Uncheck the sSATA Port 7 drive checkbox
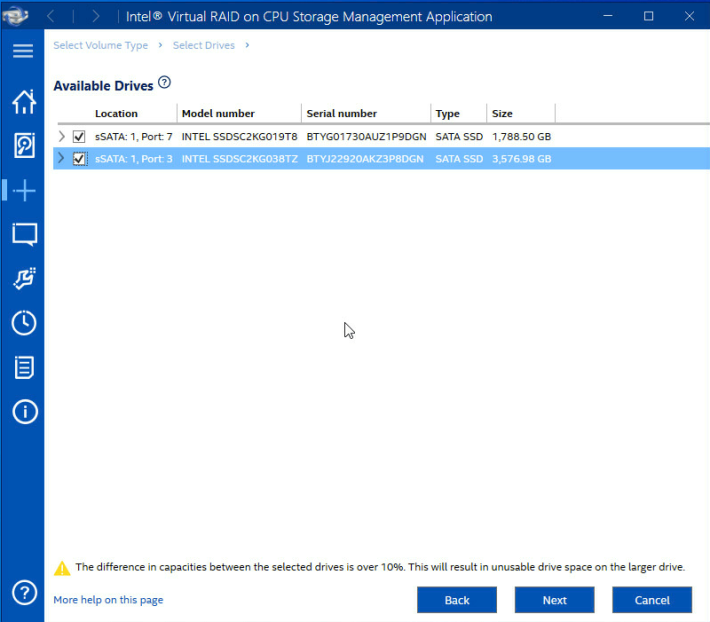The height and width of the screenshot is (622, 710). pos(79,136)
